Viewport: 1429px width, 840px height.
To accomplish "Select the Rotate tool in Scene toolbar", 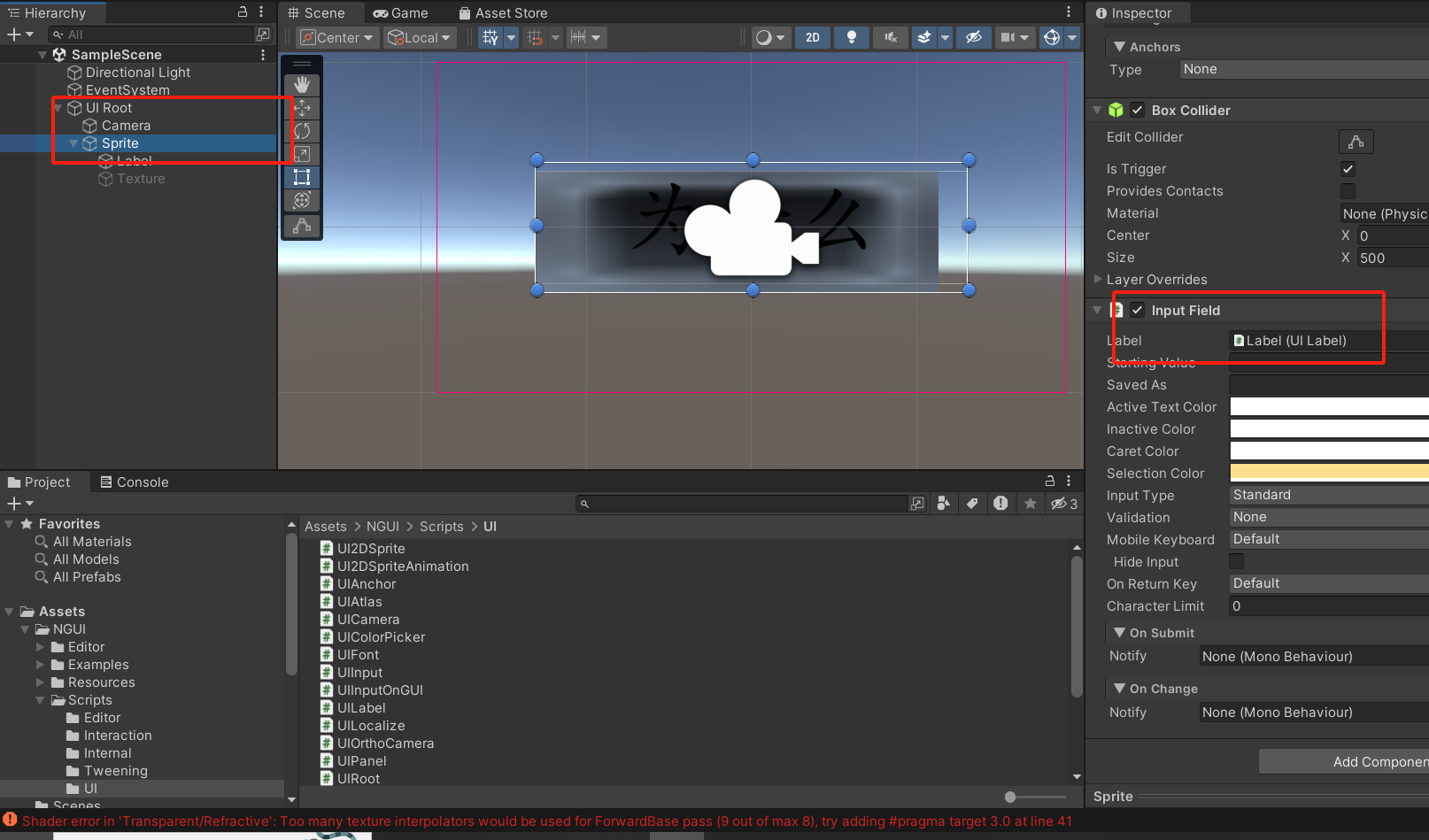I will click(x=302, y=131).
